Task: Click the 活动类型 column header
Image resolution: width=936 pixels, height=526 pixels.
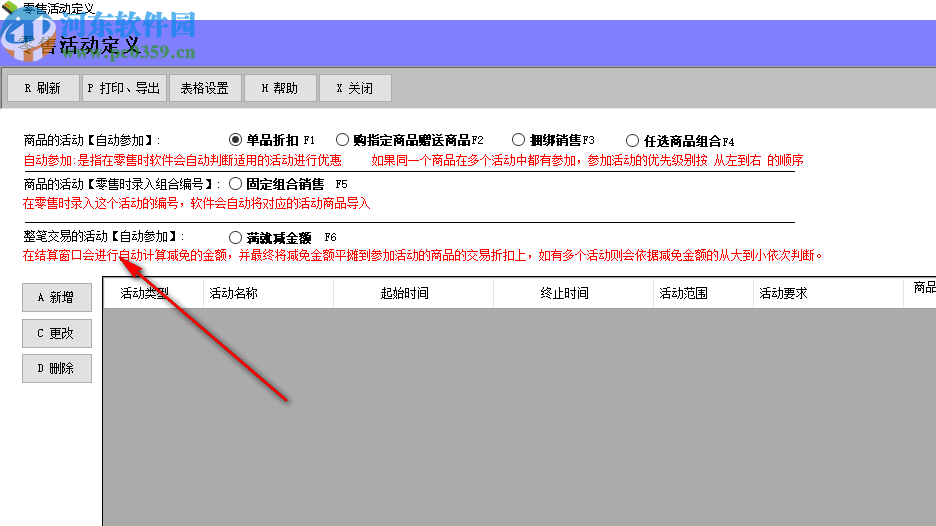Action: pos(153,293)
